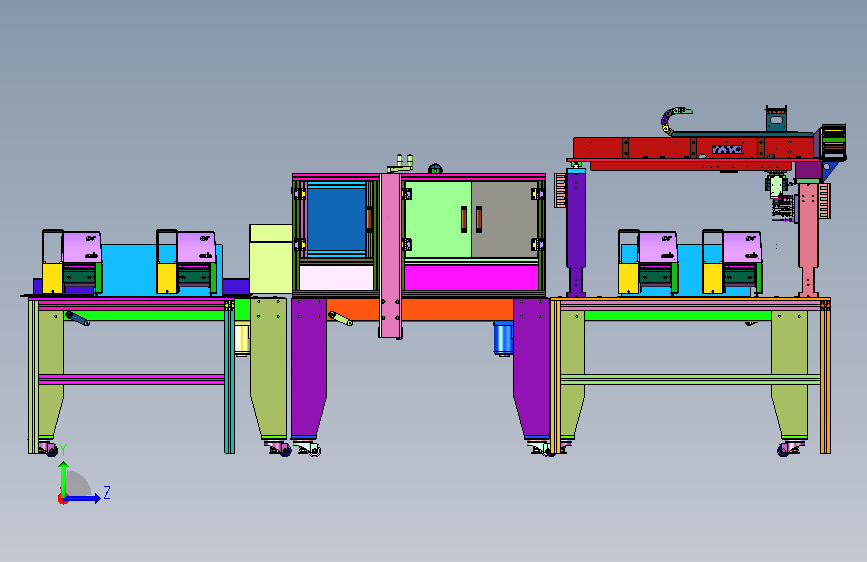Select the light green lower crossbar of the right table
The image size is (867, 562).
coord(690,379)
